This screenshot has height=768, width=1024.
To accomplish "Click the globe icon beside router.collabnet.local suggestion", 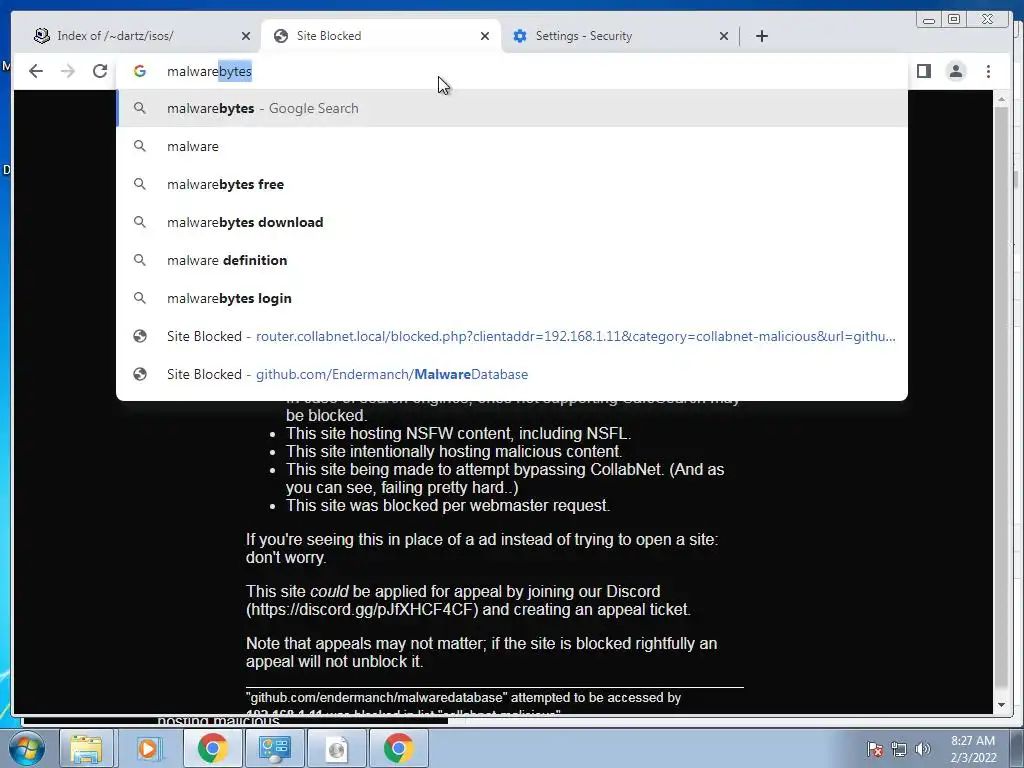I will click(x=140, y=336).
